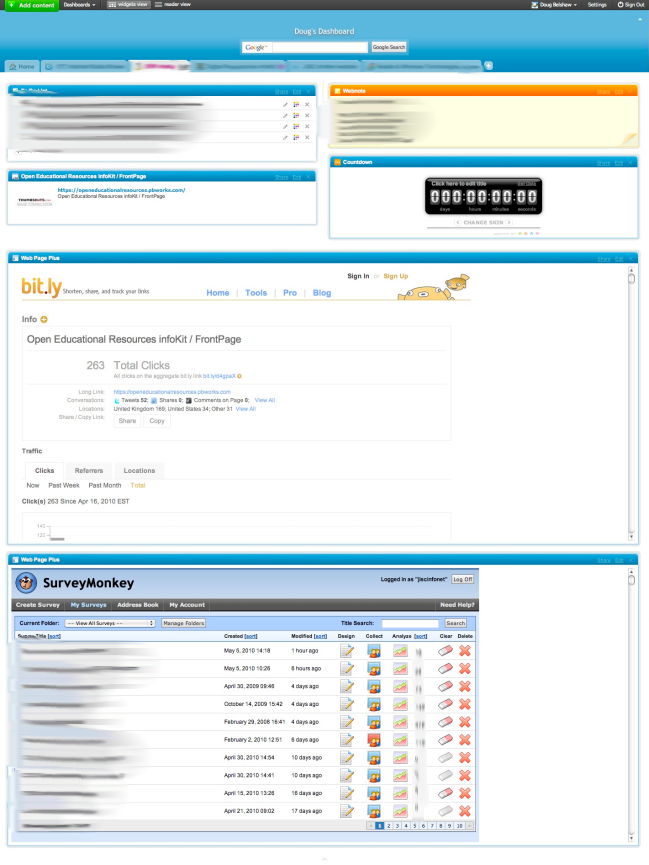This screenshot has height=865, width=649.
Task: Click the orange Info plus icon
Action: coord(44,319)
